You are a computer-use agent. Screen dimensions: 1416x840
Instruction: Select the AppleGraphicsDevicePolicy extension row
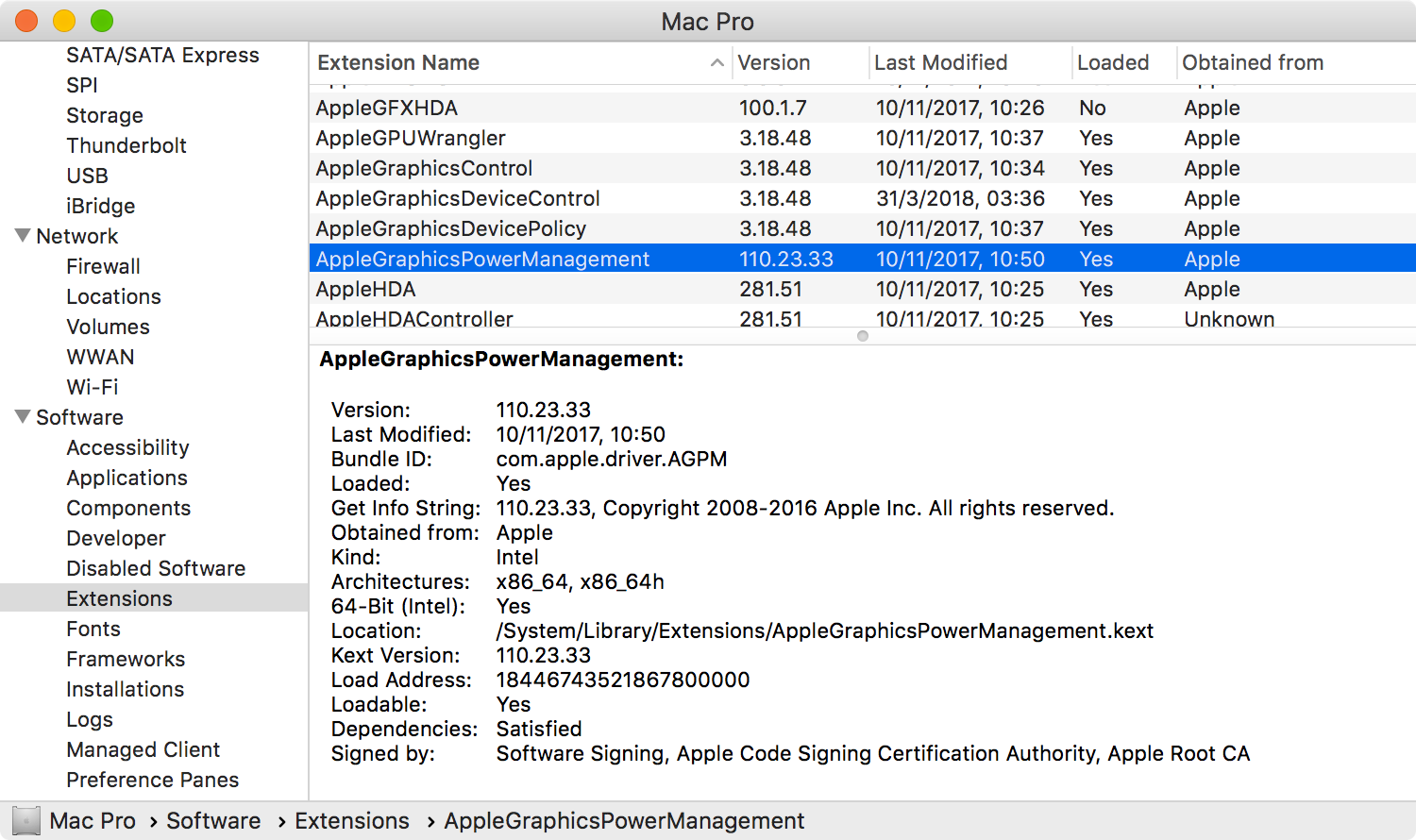(863, 228)
